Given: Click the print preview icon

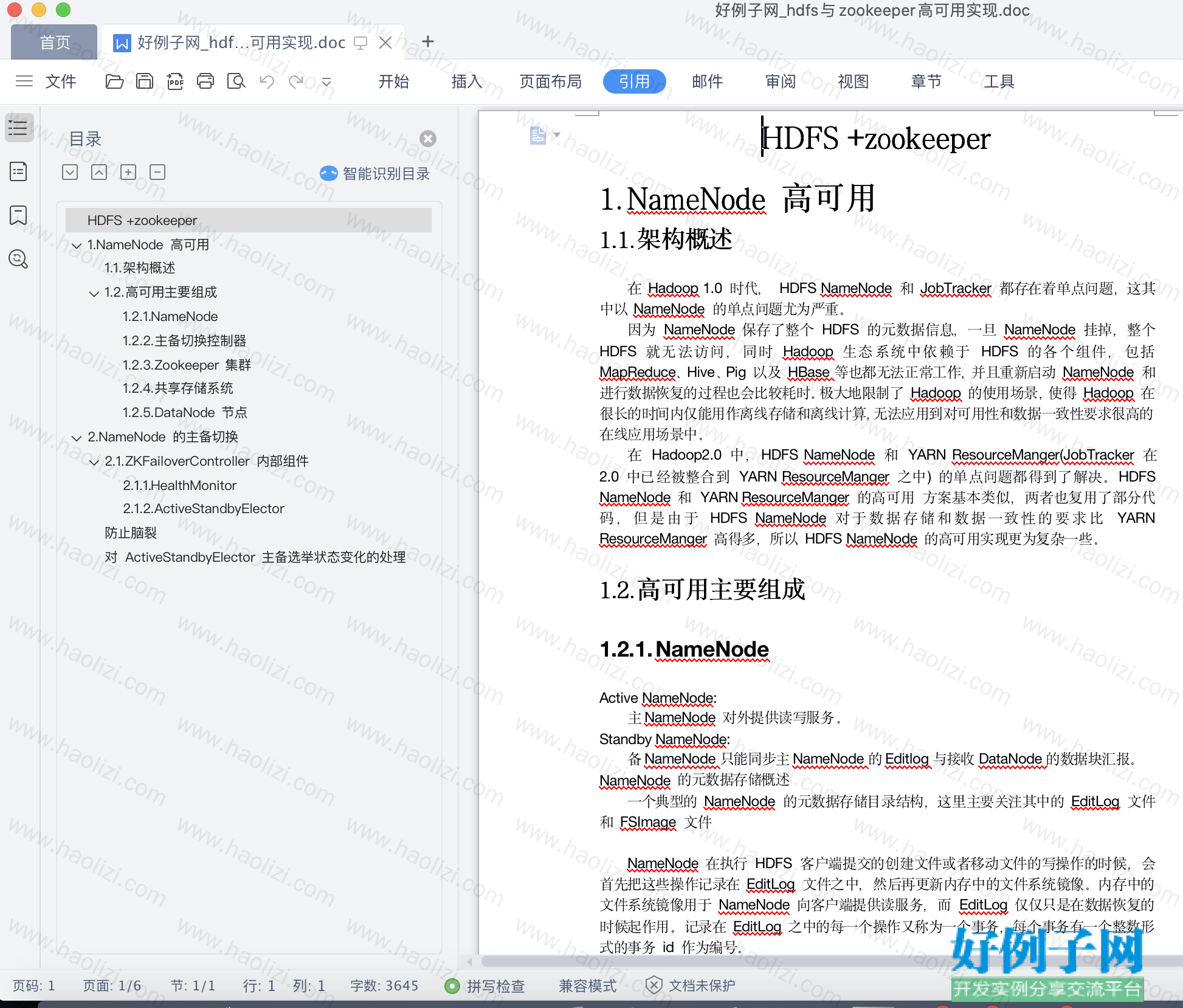Looking at the screenshot, I should point(236,81).
